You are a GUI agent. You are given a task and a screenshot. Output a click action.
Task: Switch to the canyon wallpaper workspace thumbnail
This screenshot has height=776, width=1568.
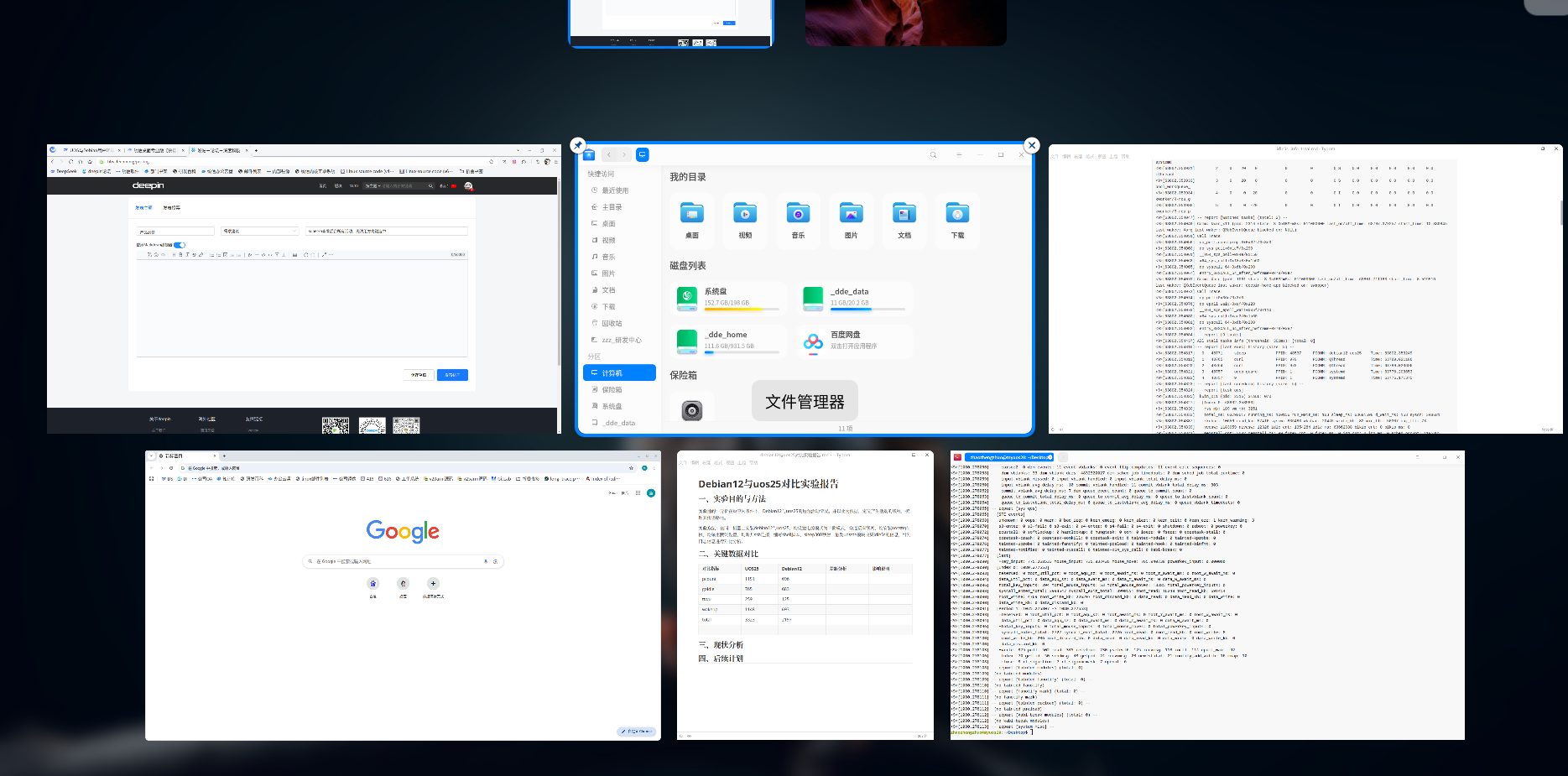point(906,23)
